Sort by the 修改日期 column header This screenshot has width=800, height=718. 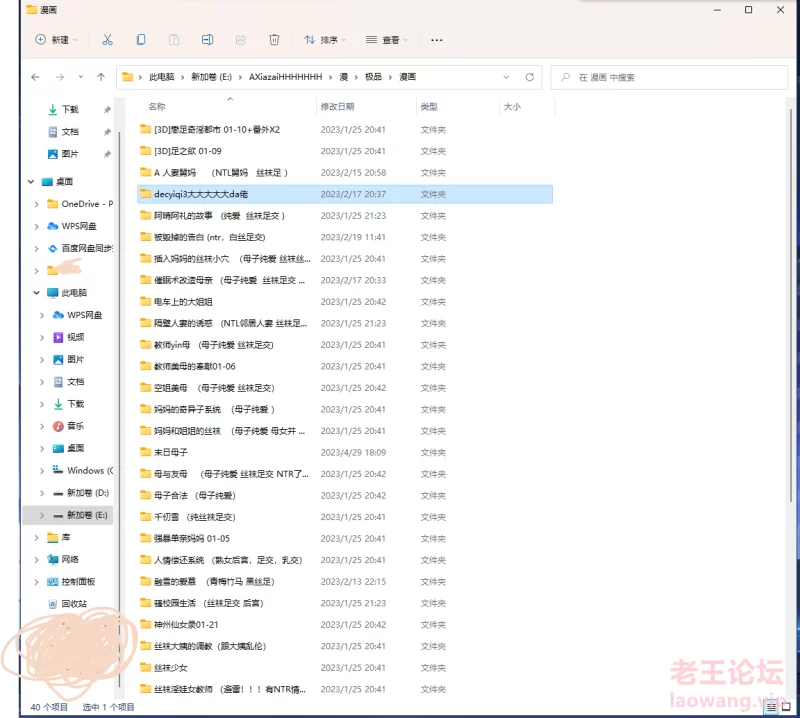(337, 107)
